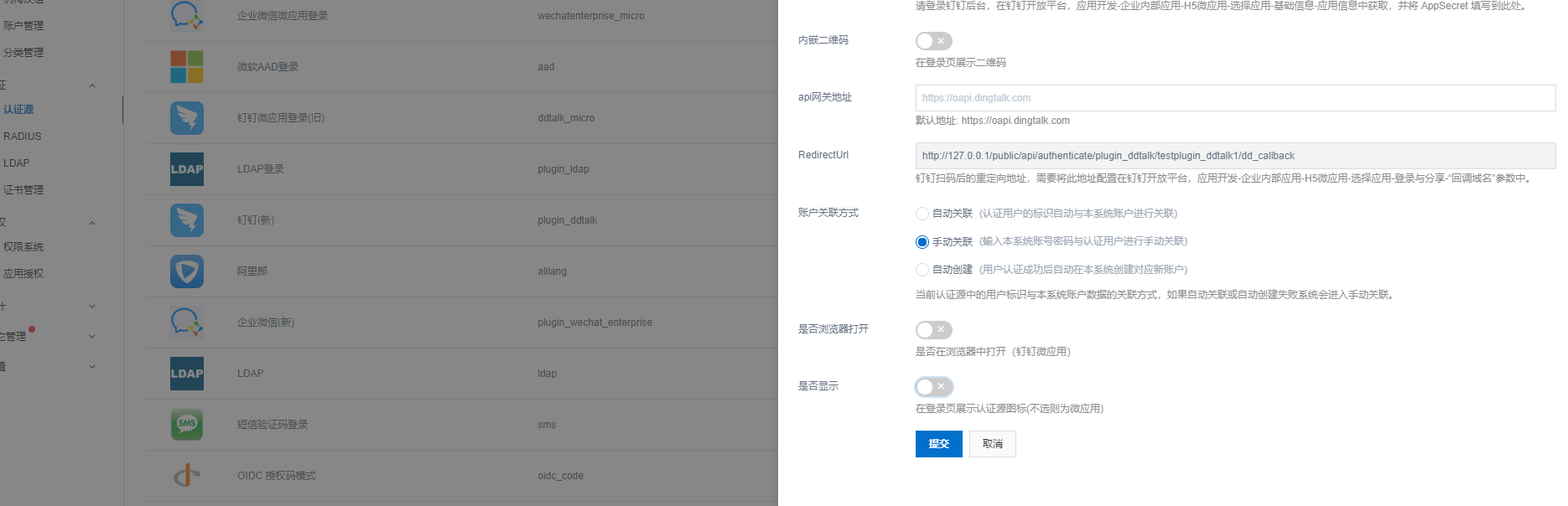Screen dimensions: 1568x506
Task: Click the 提交 submit button
Action: (938, 444)
